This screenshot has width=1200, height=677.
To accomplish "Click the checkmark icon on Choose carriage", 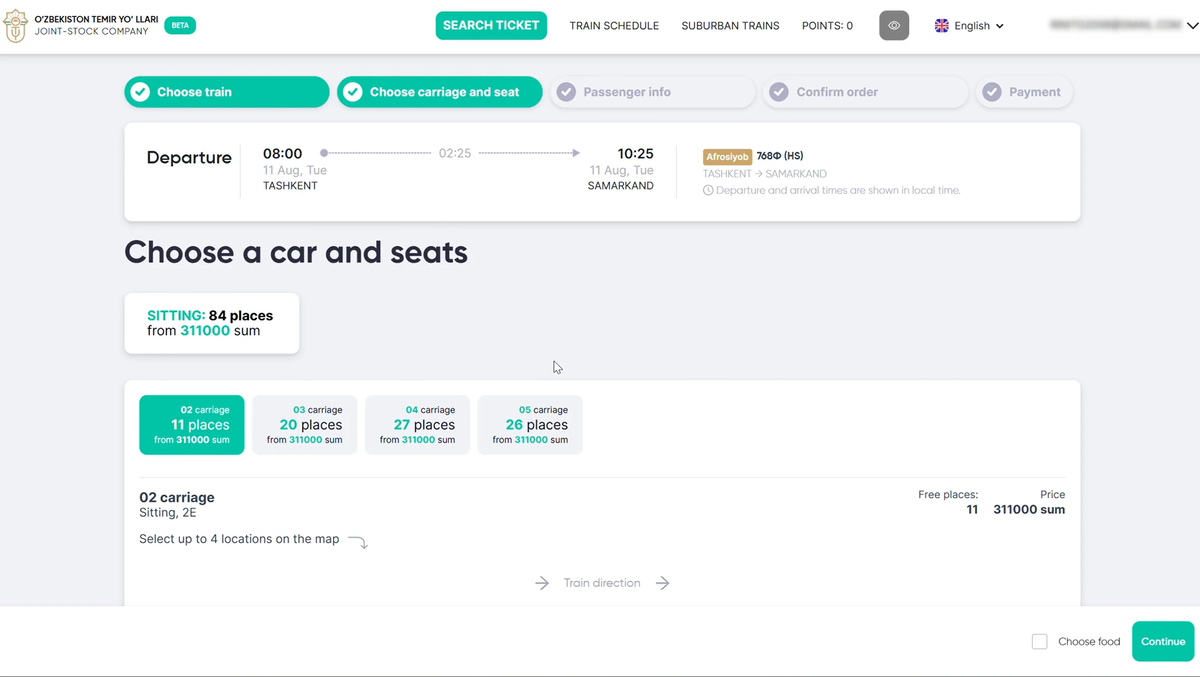I will 353,92.
